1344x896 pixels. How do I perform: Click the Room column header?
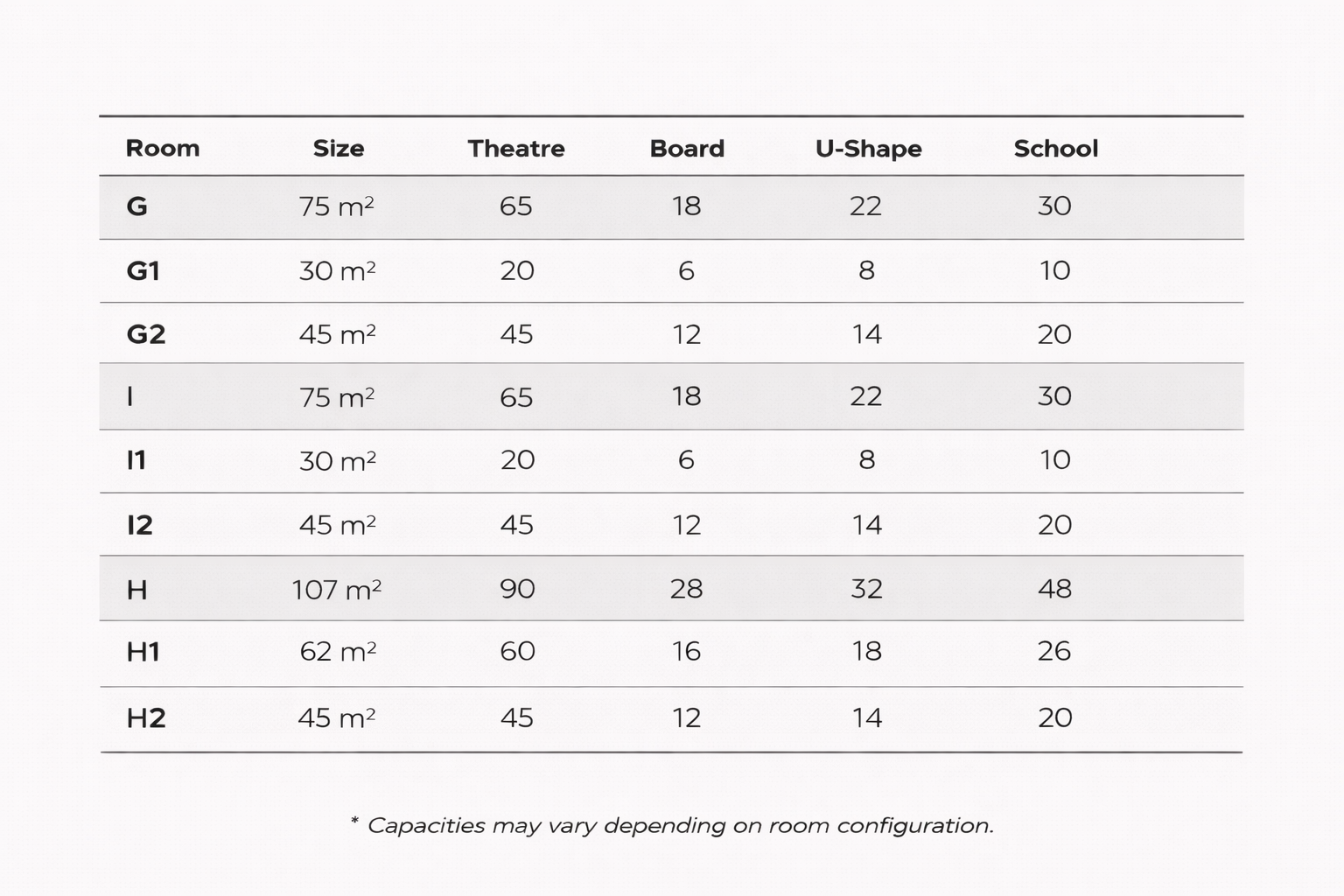pyautogui.click(x=163, y=148)
